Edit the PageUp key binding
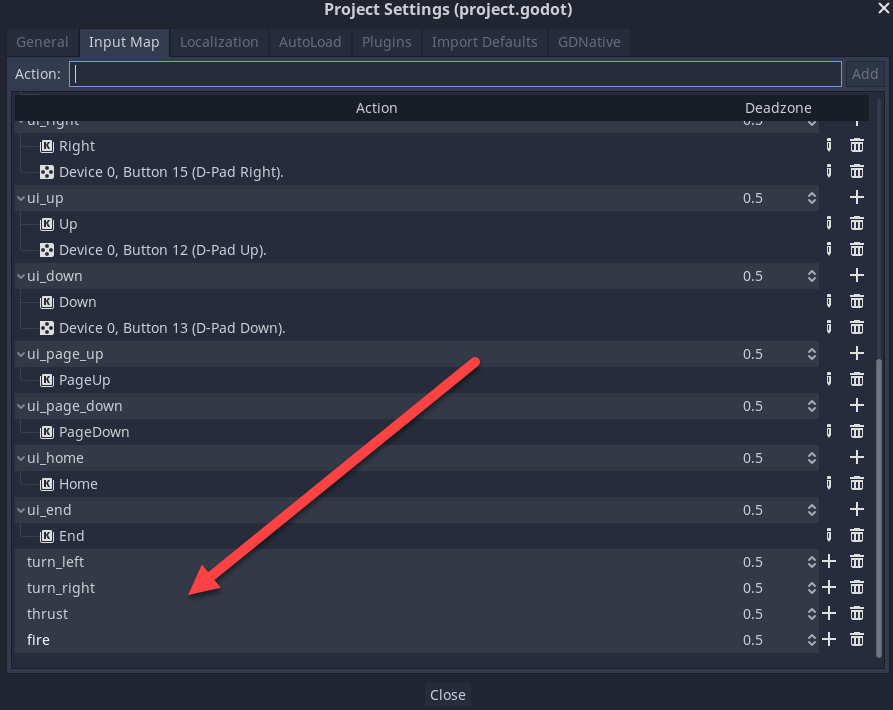The width and height of the screenshot is (893, 710). (829, 380)
